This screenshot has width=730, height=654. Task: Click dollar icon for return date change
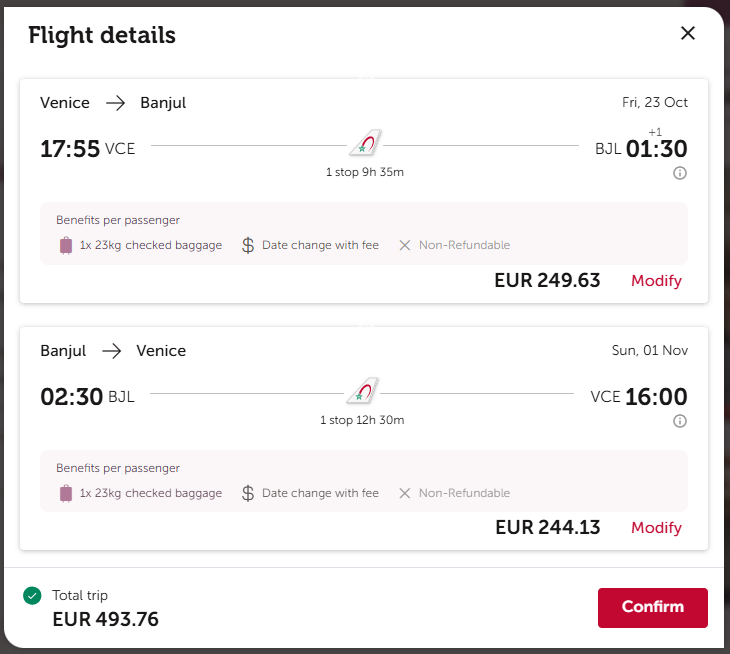click(x=248, y=493)
